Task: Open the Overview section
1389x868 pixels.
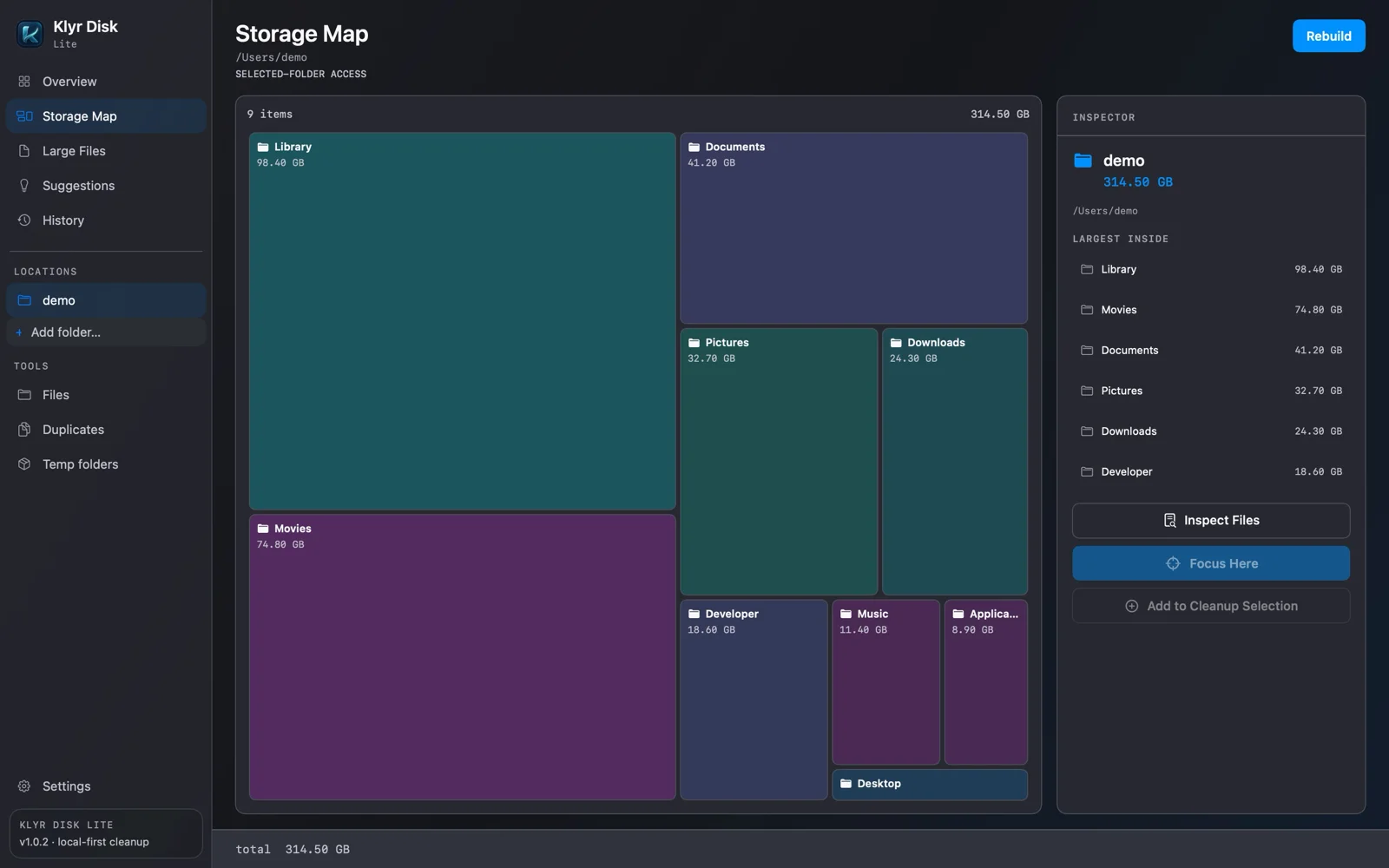Action: point(106,82)
